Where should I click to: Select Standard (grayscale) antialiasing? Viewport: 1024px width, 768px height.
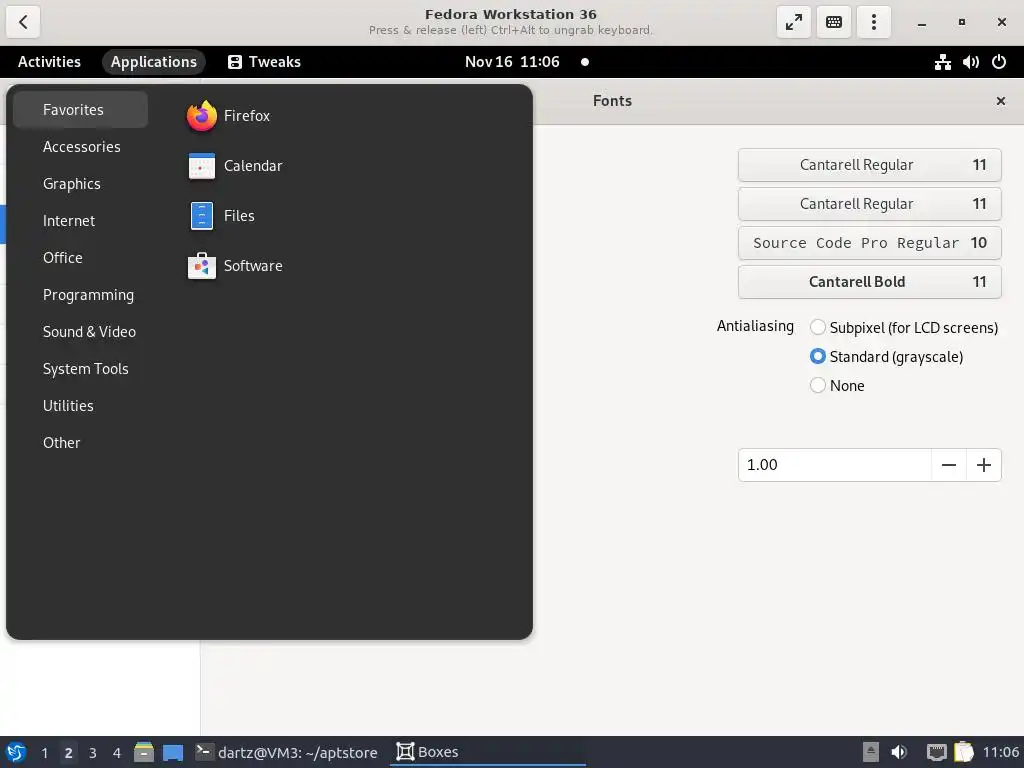coord(886,357)
